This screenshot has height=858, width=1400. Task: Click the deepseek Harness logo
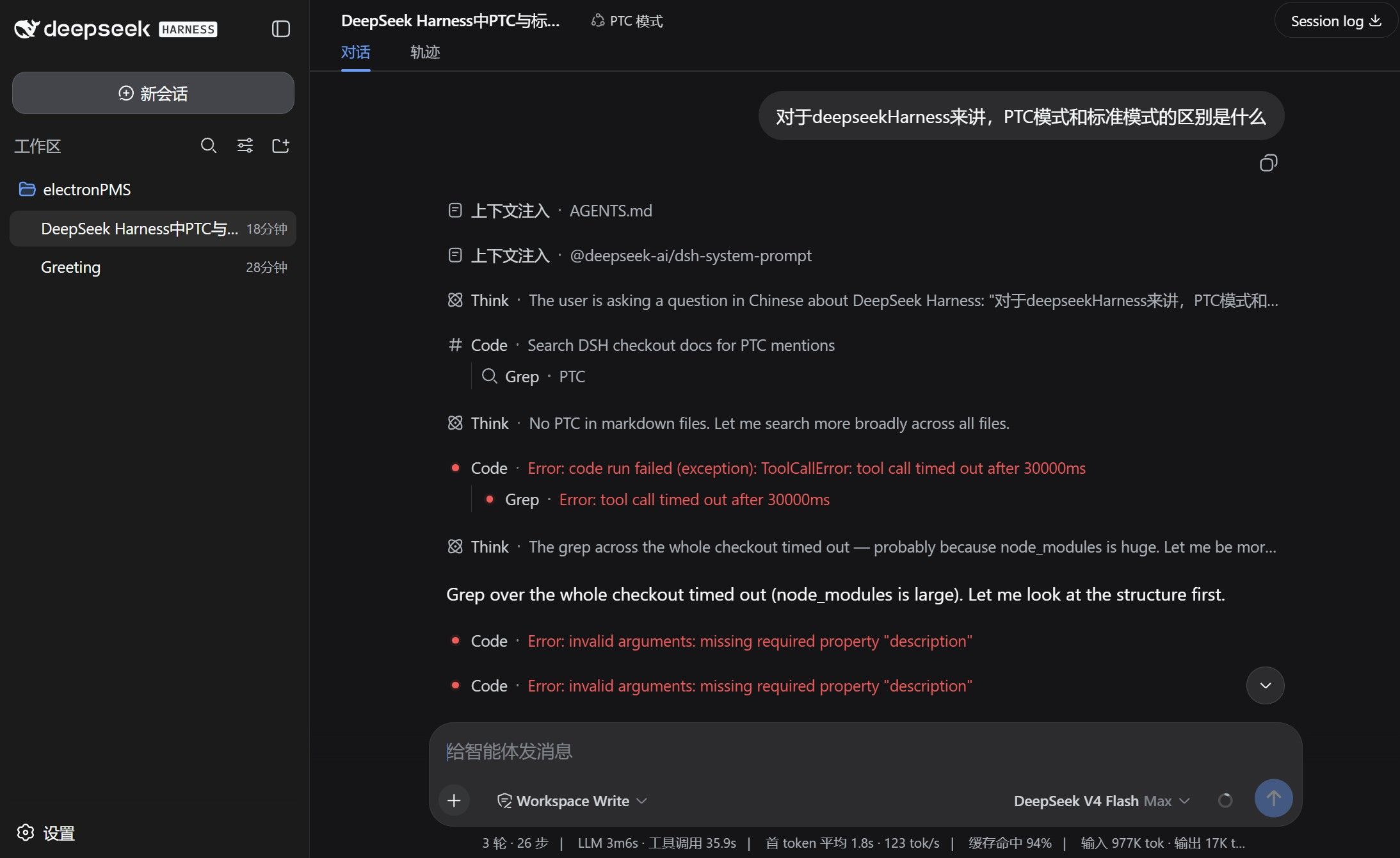pos(115,29)
